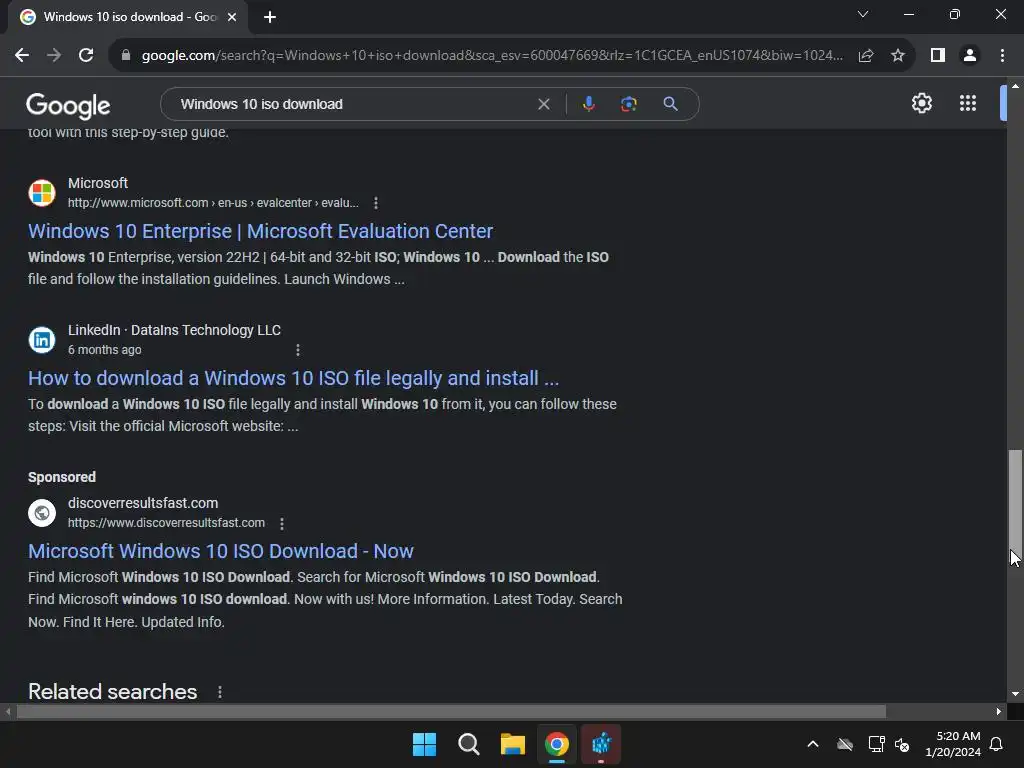Screen dimensions: 1024x768
Task: Go to Google homepage via logo
Action: pyautogui.click(x=68, y=105)
